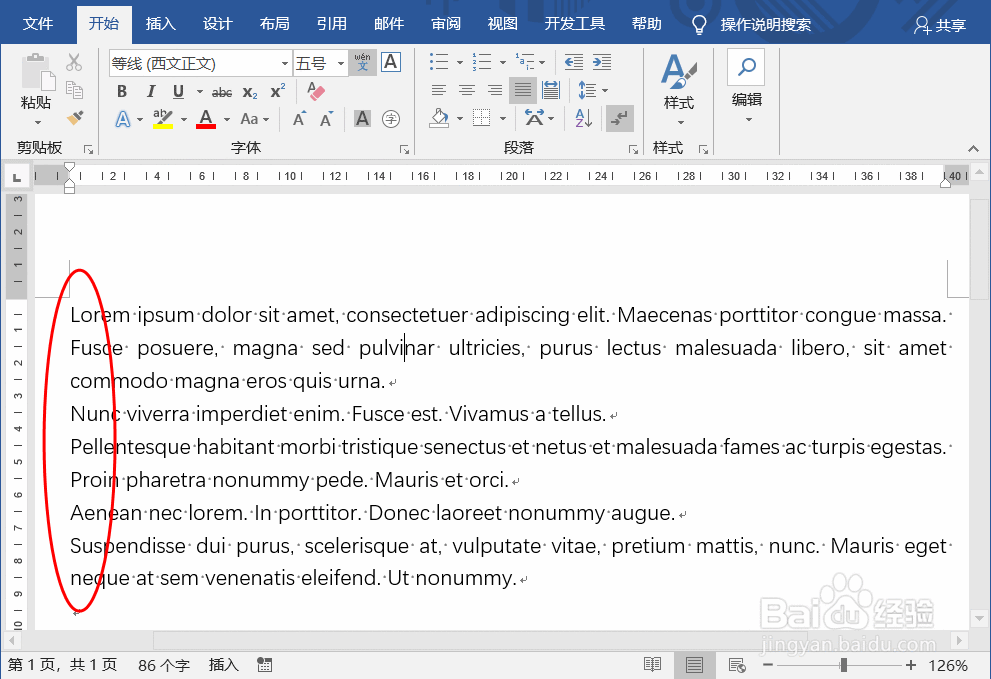The image size is (991, 679).
Task: Expand underline style dropdown arrow
Action: pos(200,92)
